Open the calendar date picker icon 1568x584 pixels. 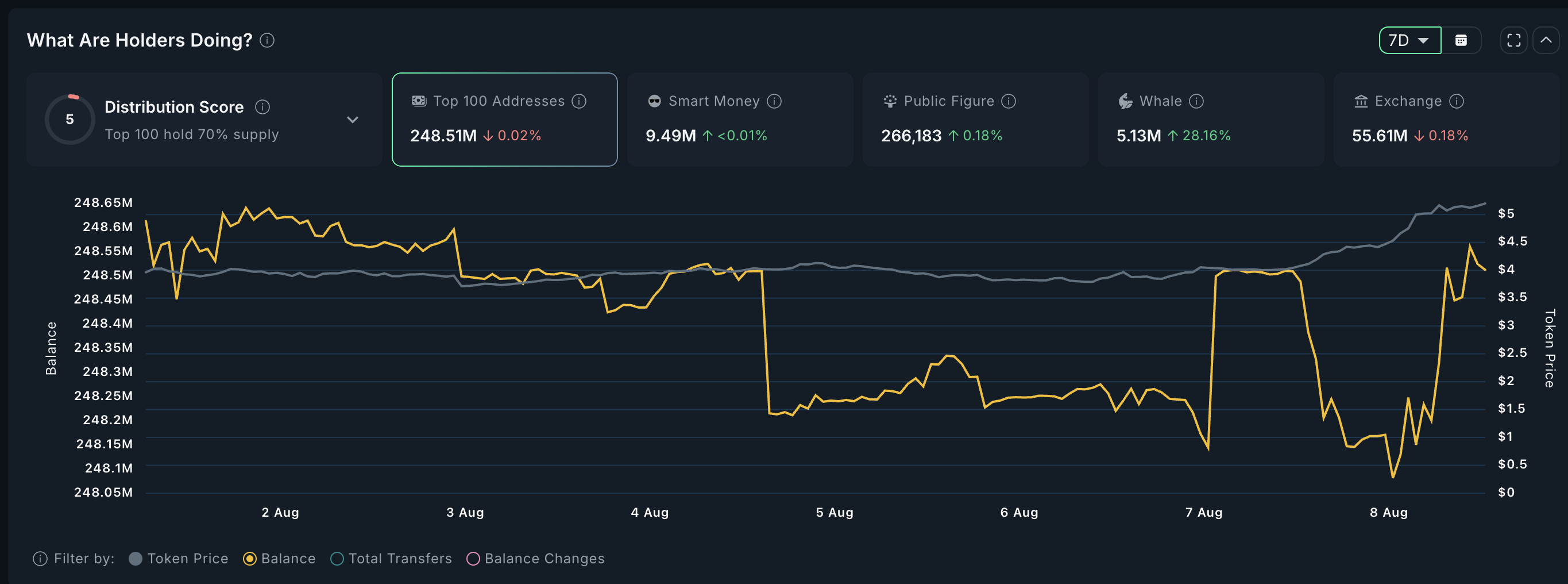point(1463,40)
